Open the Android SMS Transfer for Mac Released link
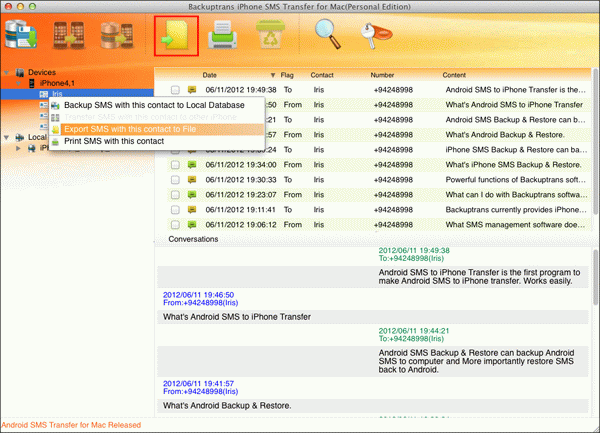600x433 pixels. coord(71,425)
